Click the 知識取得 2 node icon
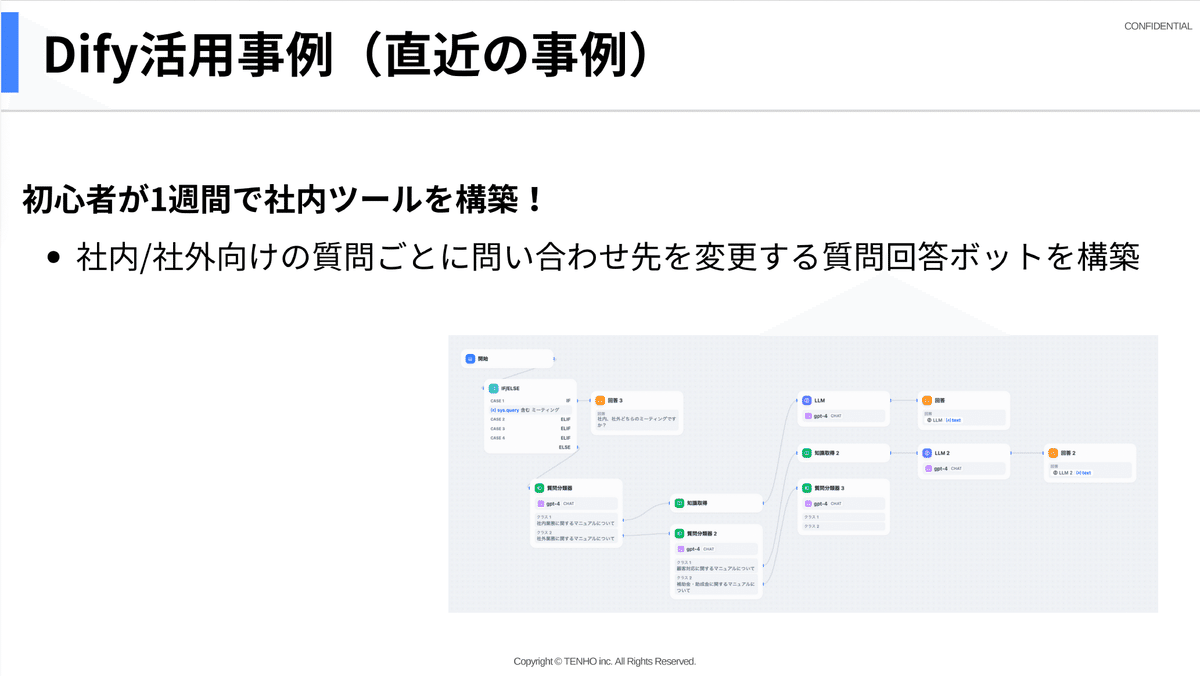Viewport: 1200px width, 676px height. tap(806, 453)
